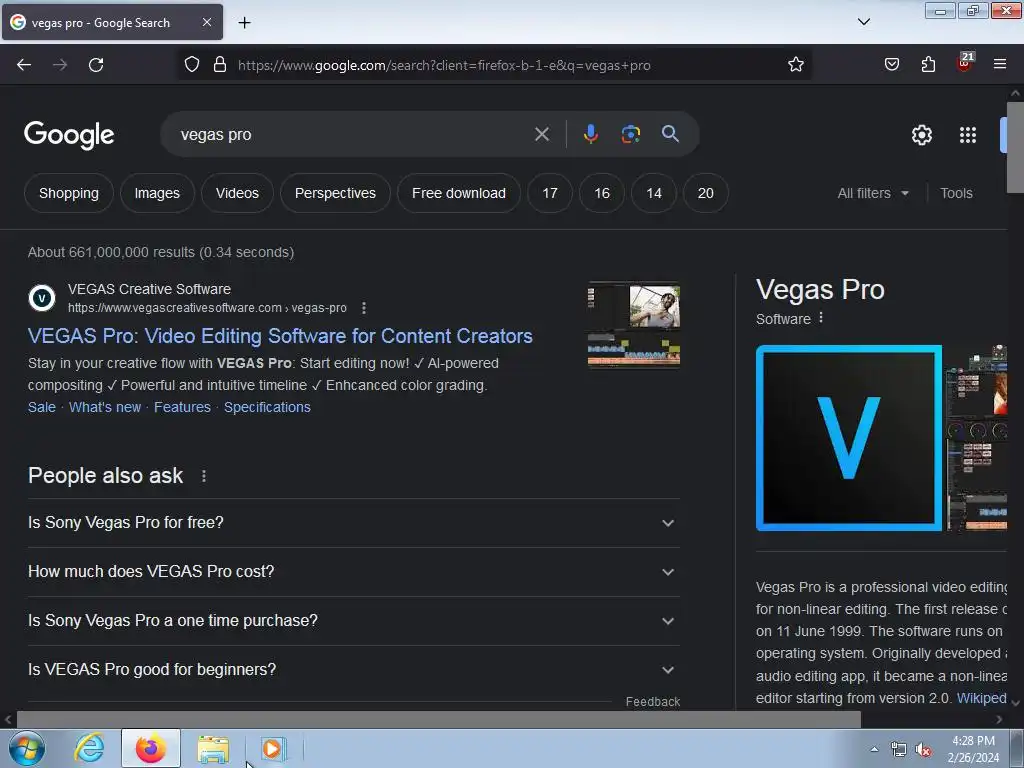Expand Is VEGAS Pro good for beginners

point(353,670)
